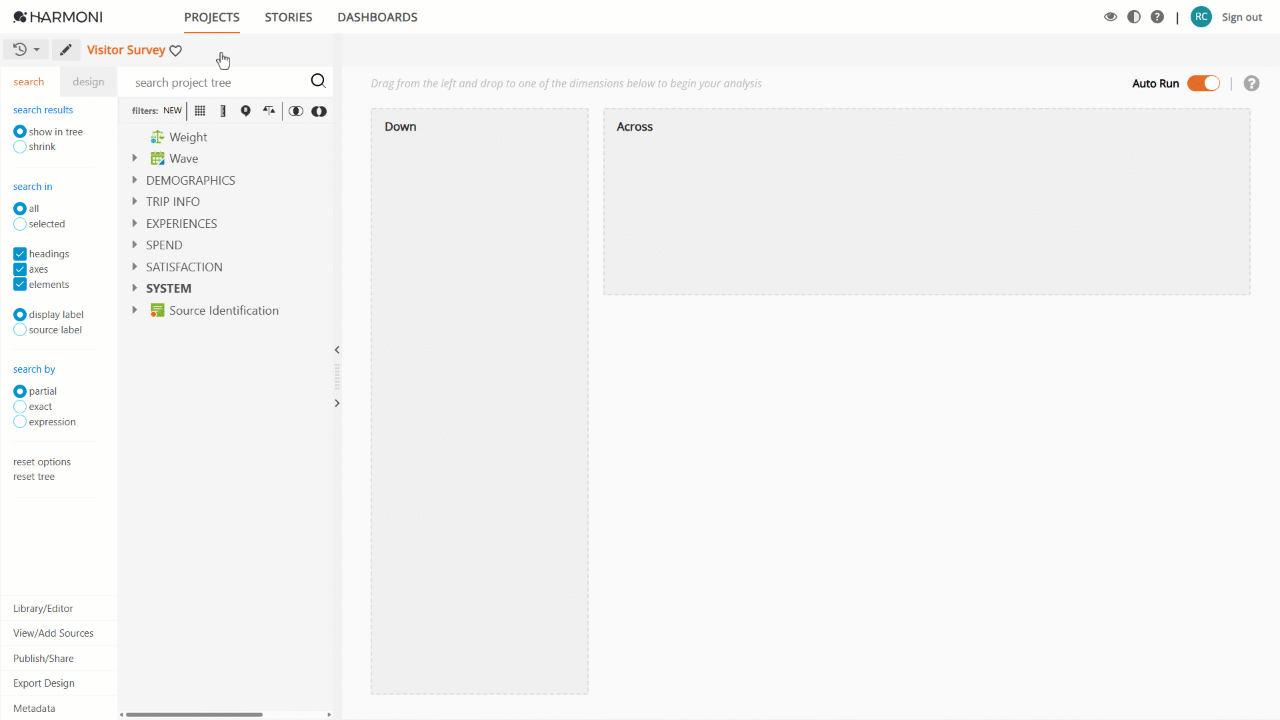
Task: Open Publish/Share
Action: pyautogui.click(x=43, y=658)
